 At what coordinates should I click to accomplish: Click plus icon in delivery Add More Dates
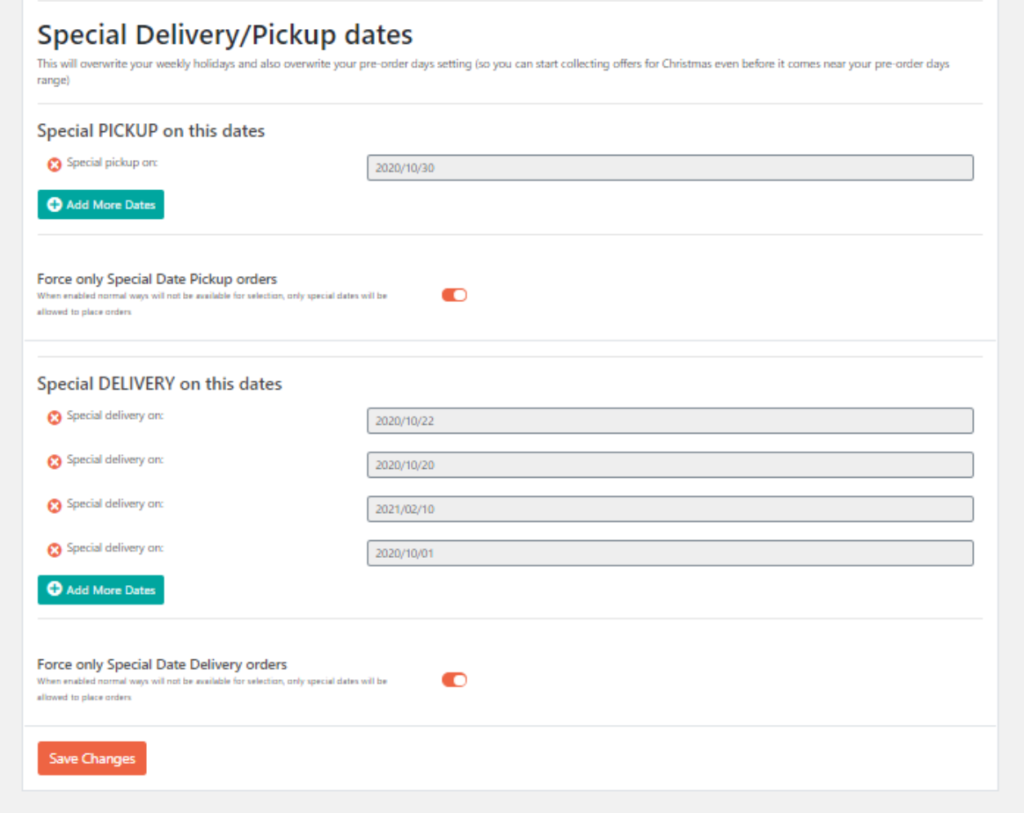(55, 590)
